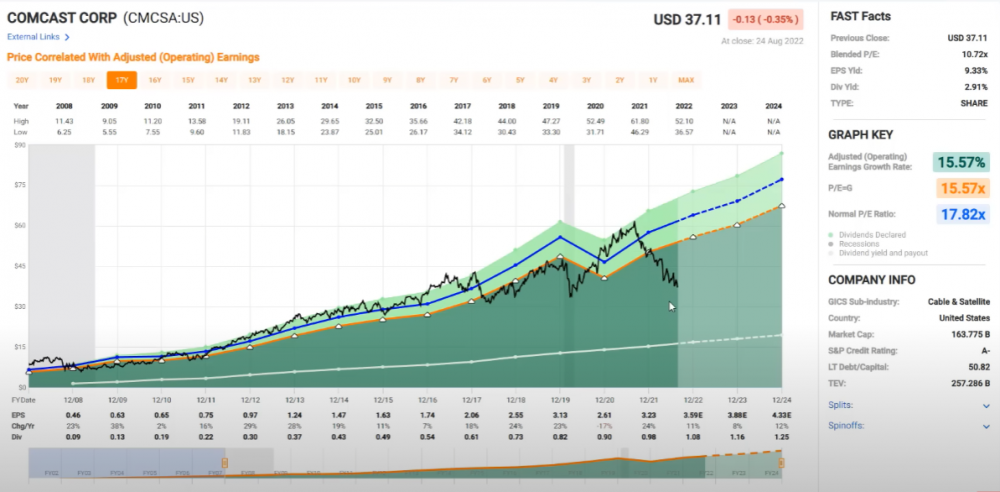Click the orange 15.57x P/E=G swatch
Image resolution: width=1000 pixels, height=492 pixels.
[x=961, y=188]
